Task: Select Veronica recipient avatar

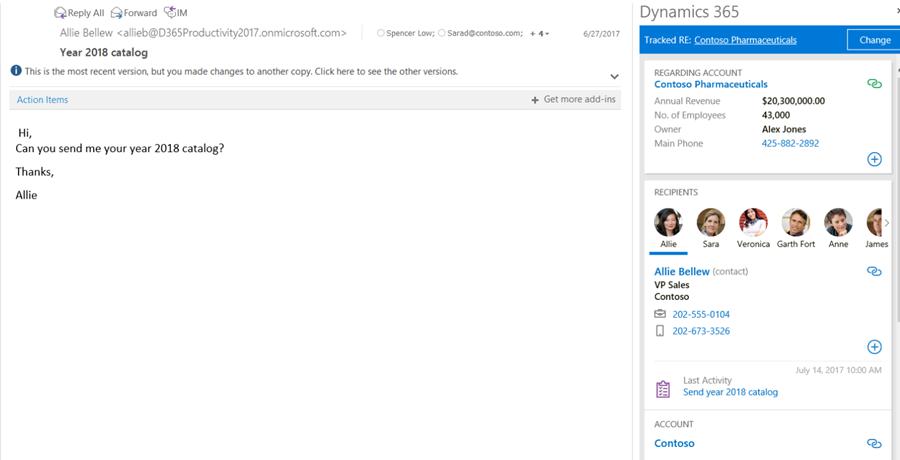Action: point(753,223)
